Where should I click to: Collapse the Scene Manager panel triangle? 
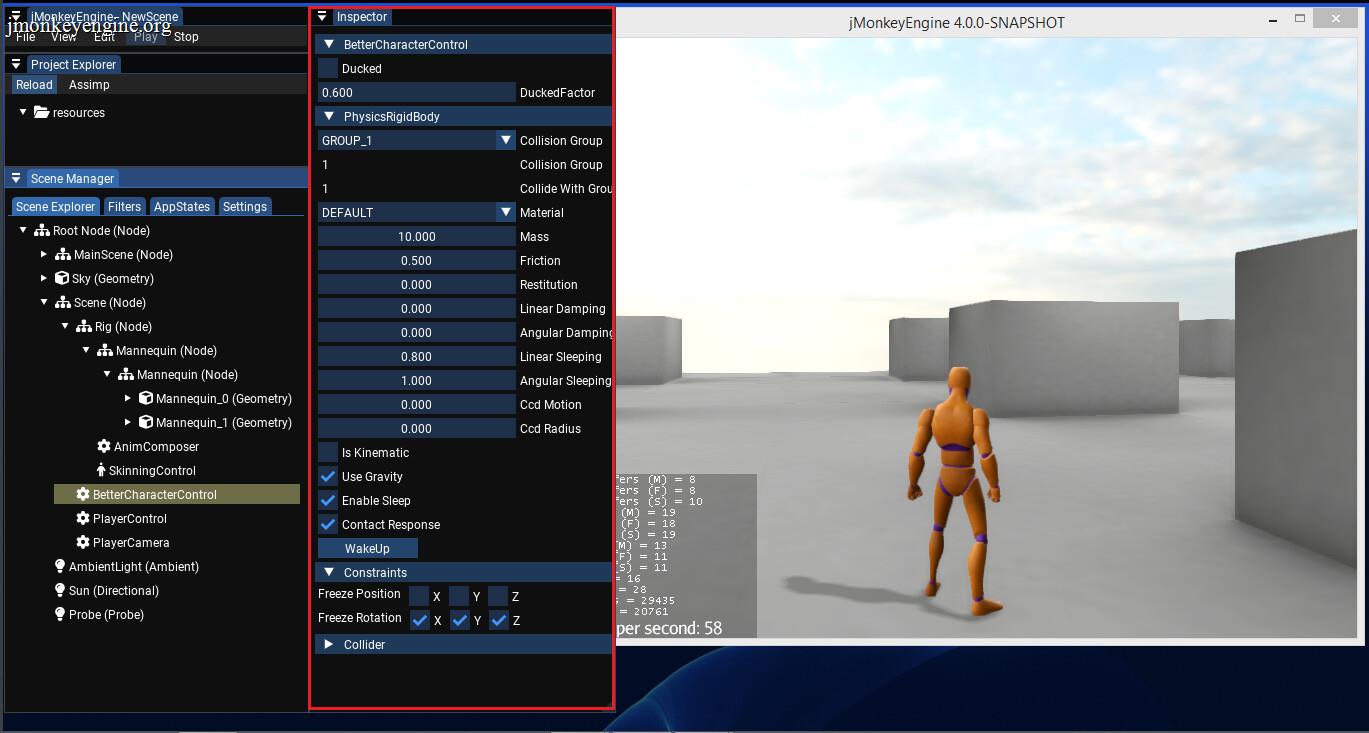coord(16,178)
